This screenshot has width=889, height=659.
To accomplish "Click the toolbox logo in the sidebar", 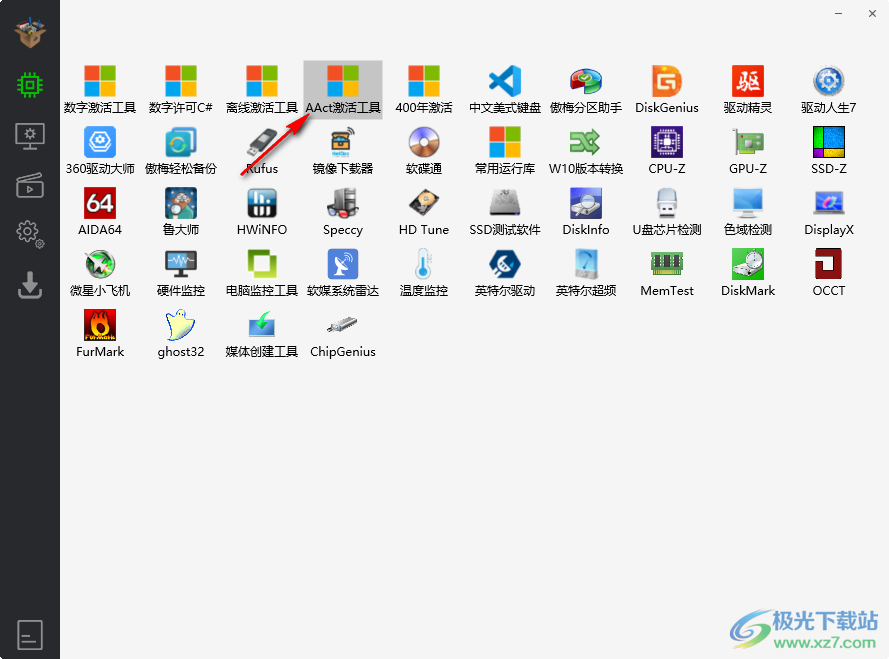I will [x=29, y=32].
